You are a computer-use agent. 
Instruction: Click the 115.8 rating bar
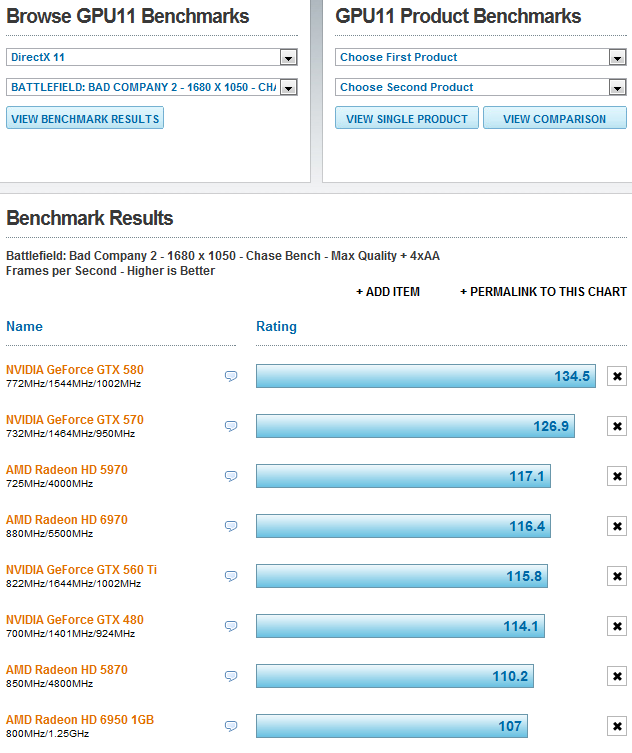point(402,576)
